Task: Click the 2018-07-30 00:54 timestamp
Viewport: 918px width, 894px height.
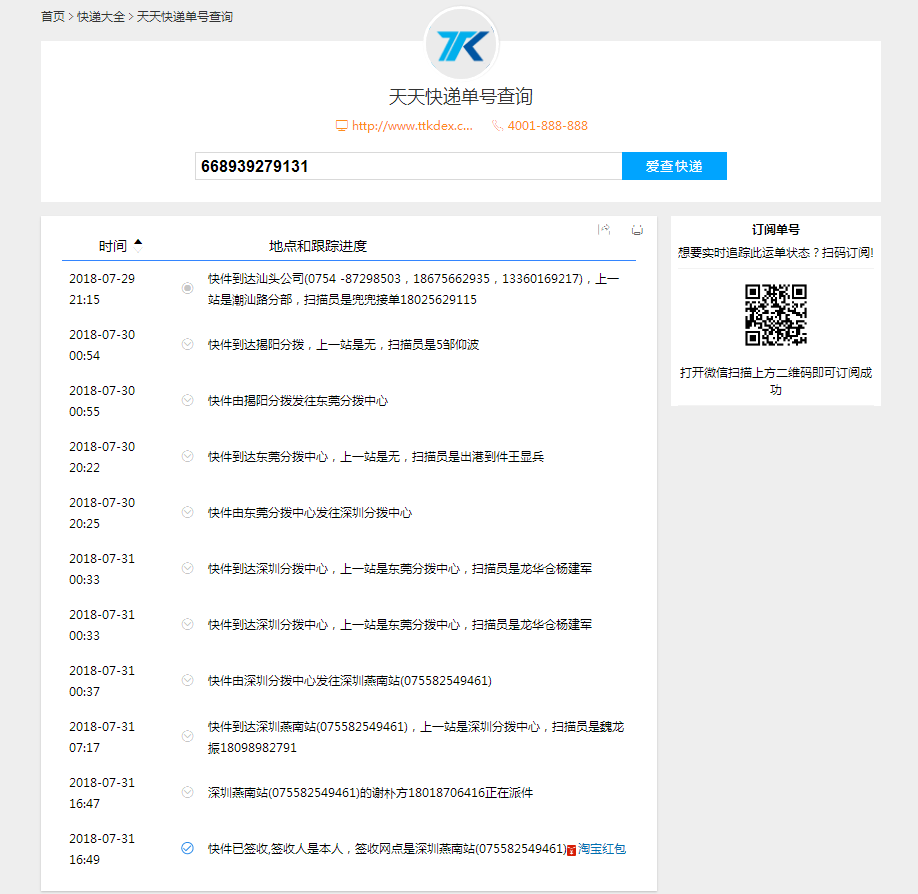Action: tap(102, 345)
